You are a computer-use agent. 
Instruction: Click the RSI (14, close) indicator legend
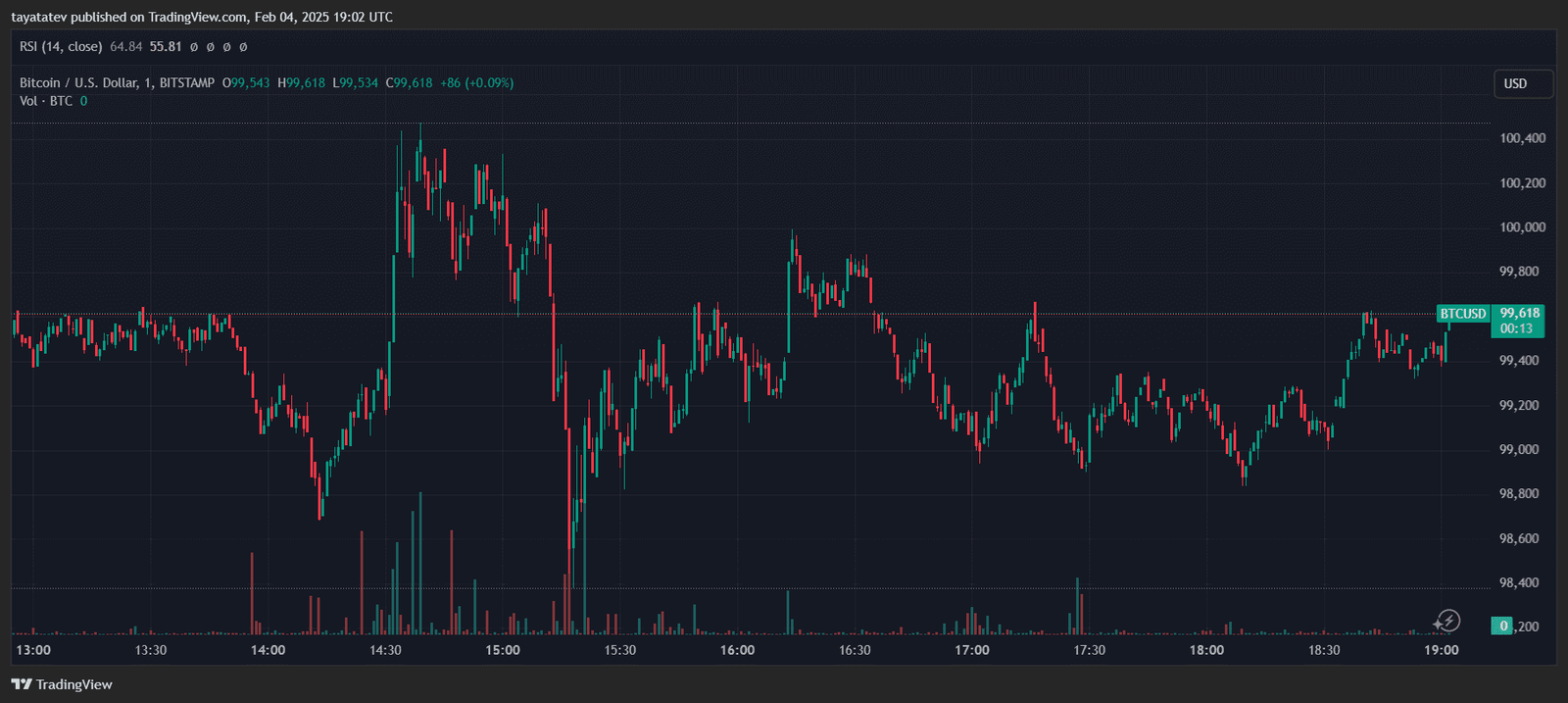[x=61, y=46]
